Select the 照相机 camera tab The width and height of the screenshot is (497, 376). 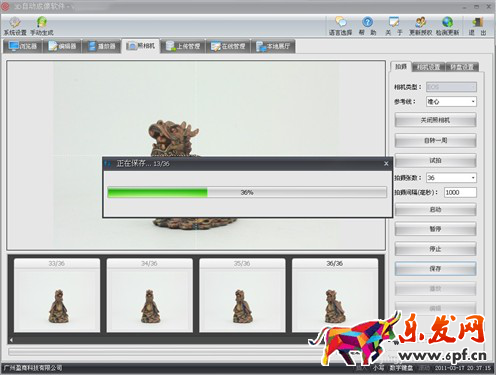pos(141,46)
